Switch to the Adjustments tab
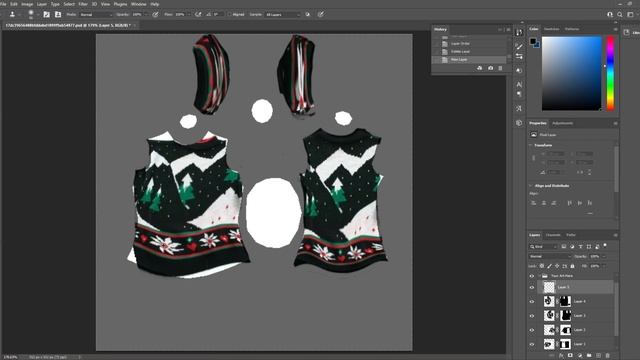640x360 pixels. [562, 123]
